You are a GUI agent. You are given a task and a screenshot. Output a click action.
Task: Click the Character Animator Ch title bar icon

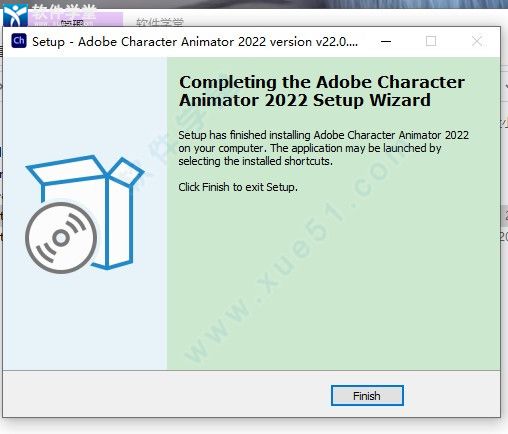pyautogui.click(x=19, y=41)
